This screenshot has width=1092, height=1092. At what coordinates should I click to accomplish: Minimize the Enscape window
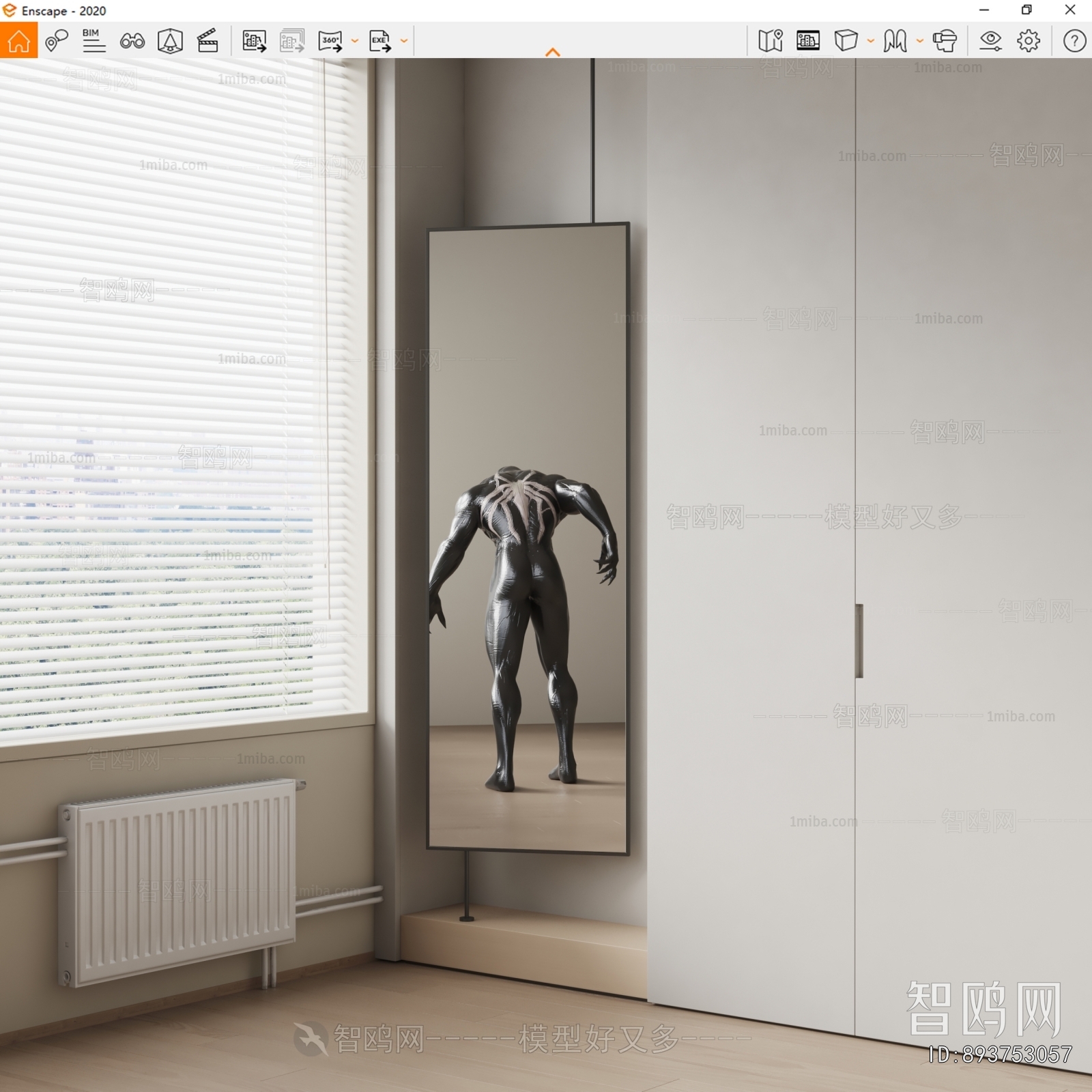(x=984, y=10)
